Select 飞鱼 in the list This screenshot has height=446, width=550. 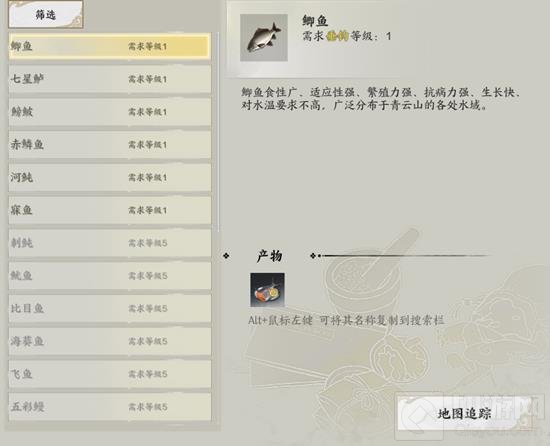110,374
